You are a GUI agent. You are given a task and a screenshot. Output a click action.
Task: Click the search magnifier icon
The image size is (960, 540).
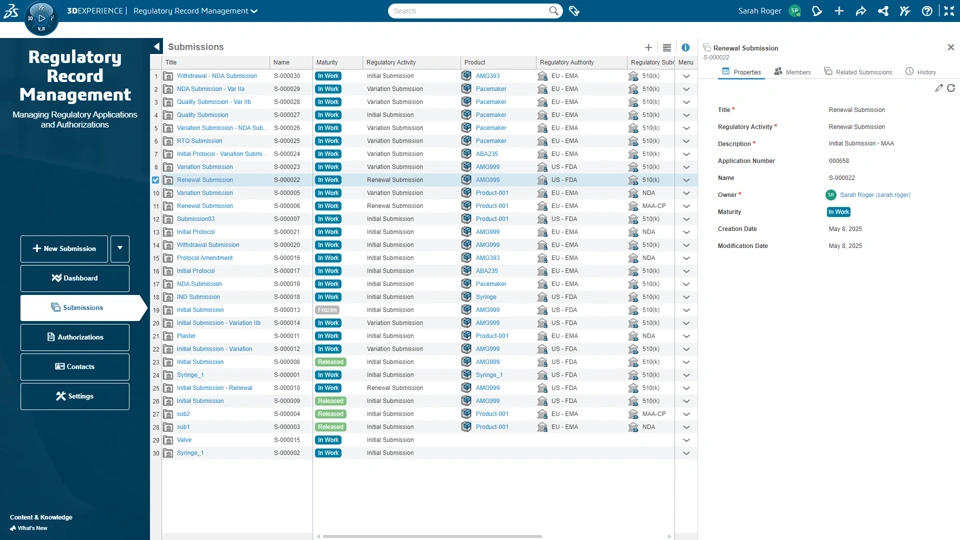[553, 11]
